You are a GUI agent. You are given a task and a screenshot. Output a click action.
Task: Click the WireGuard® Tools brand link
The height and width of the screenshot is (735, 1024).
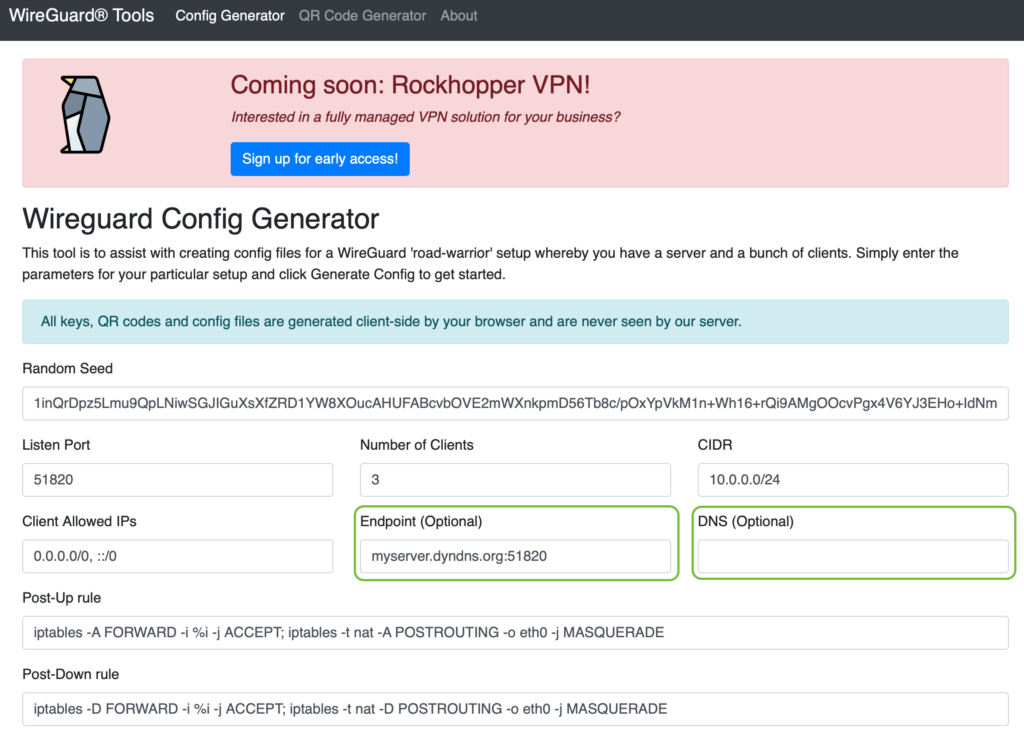point(83,16)
